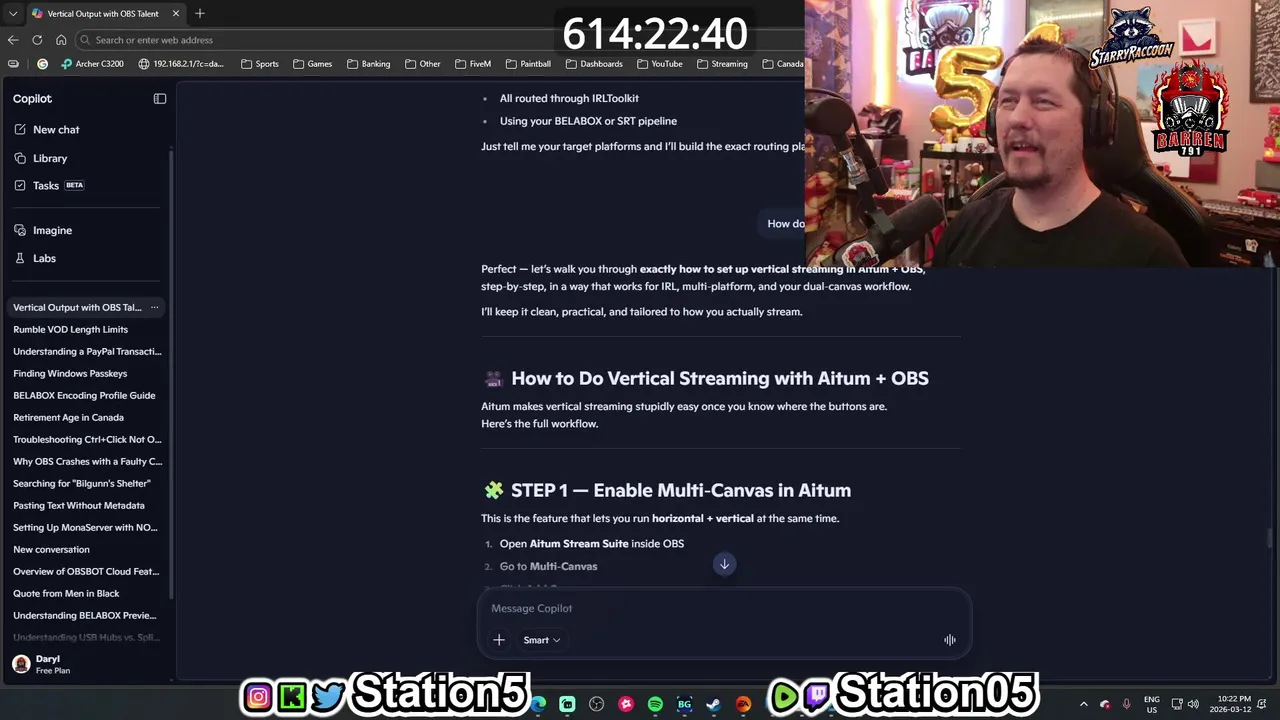Open Understanding a PayPal Transaction conversation
The image size is (1280, 720).
(x=87, y=351)
